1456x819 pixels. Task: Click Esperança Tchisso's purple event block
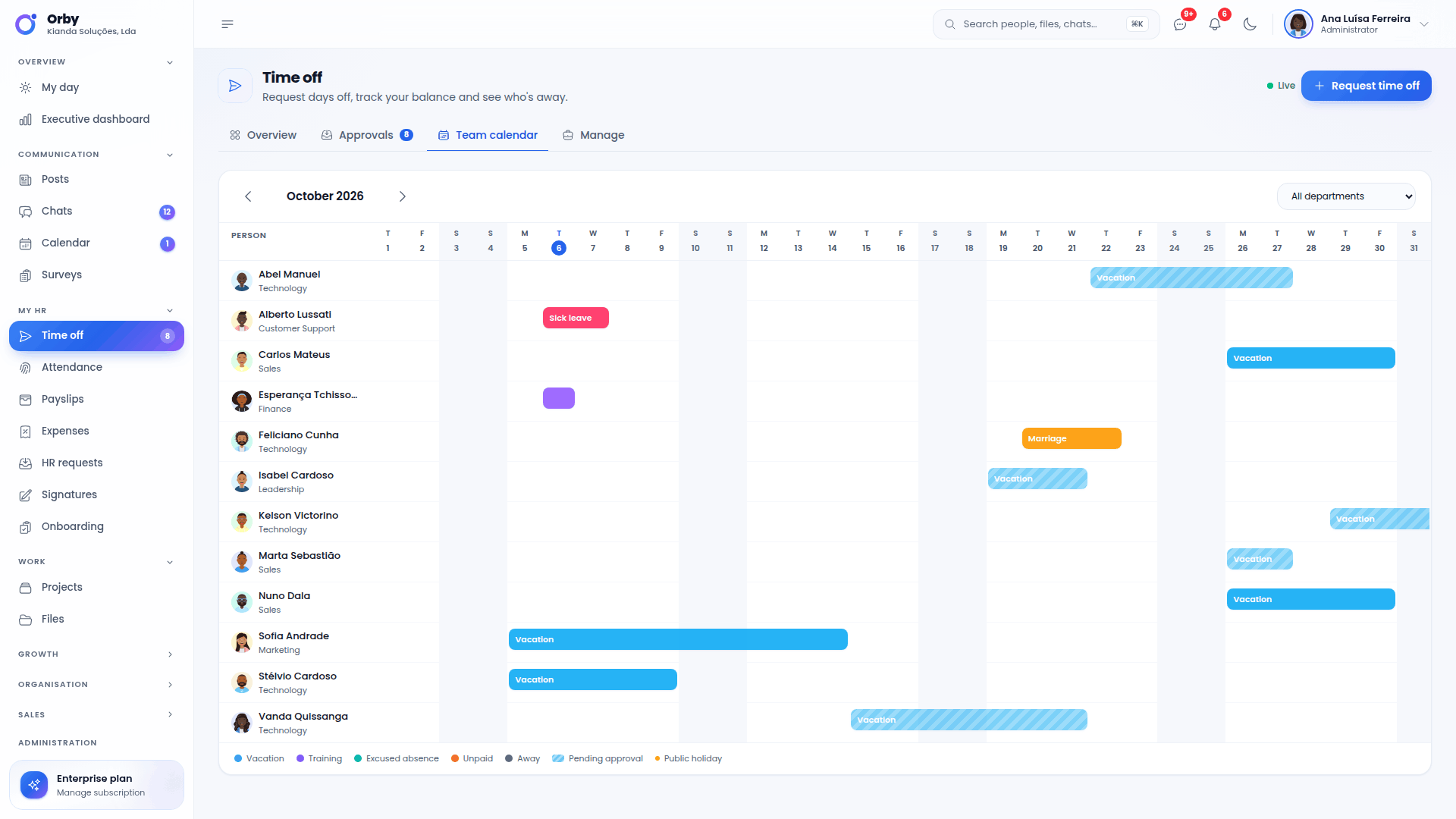(559, 398)
